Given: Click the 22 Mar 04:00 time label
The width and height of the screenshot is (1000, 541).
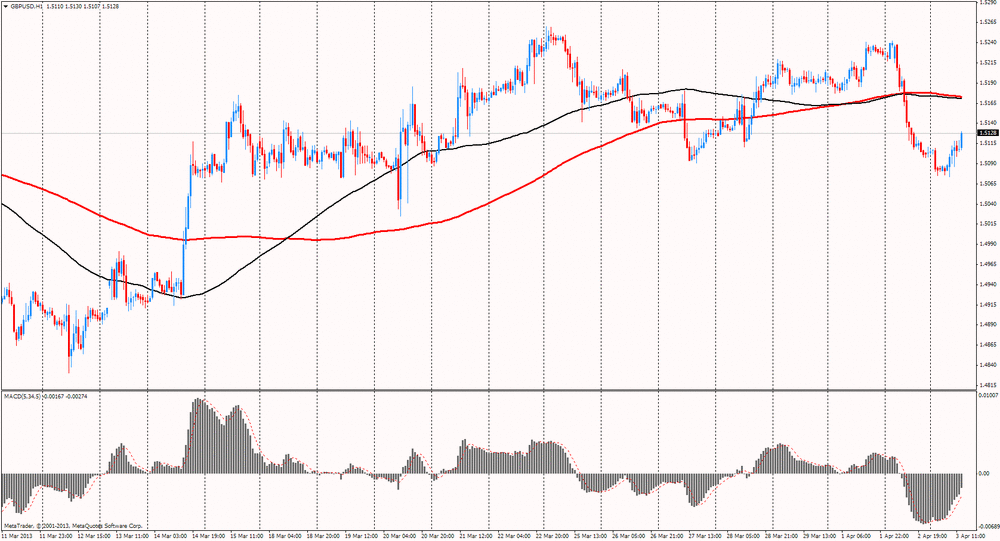Looking at the screenshot, I should click(x=513, y=537).
